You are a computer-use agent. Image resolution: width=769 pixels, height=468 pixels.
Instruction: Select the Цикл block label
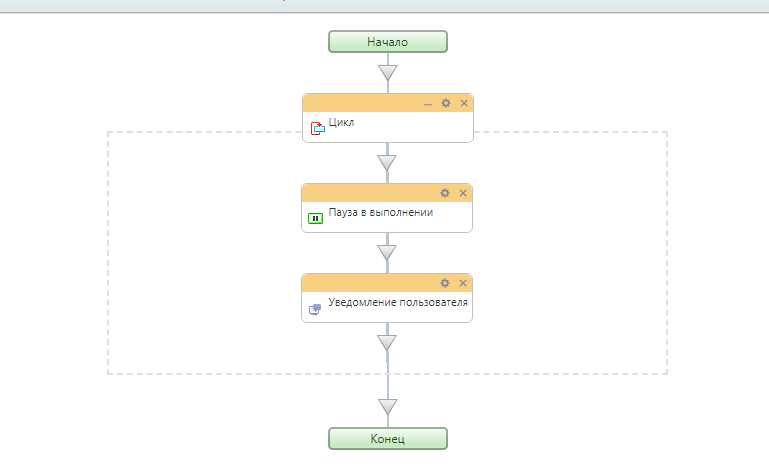tap(341, 122)
